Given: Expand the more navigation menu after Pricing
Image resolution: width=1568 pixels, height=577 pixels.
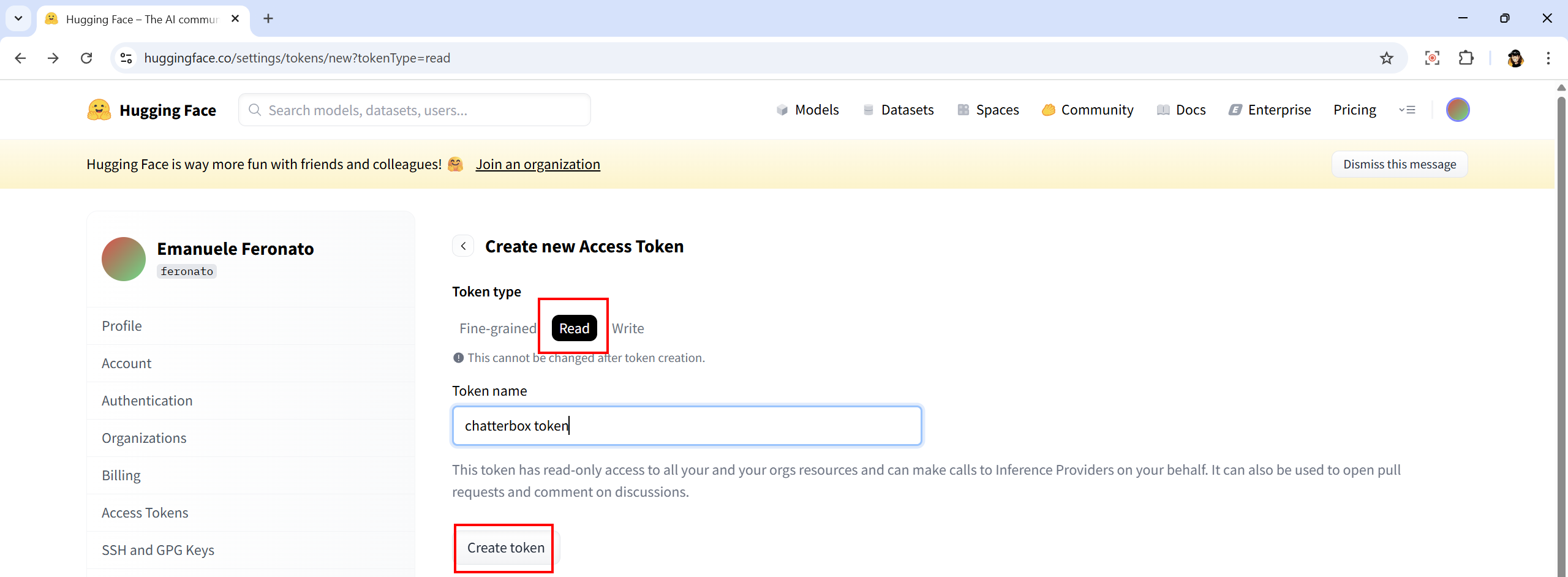Looking at the screenshot, I should [1407, 110].
